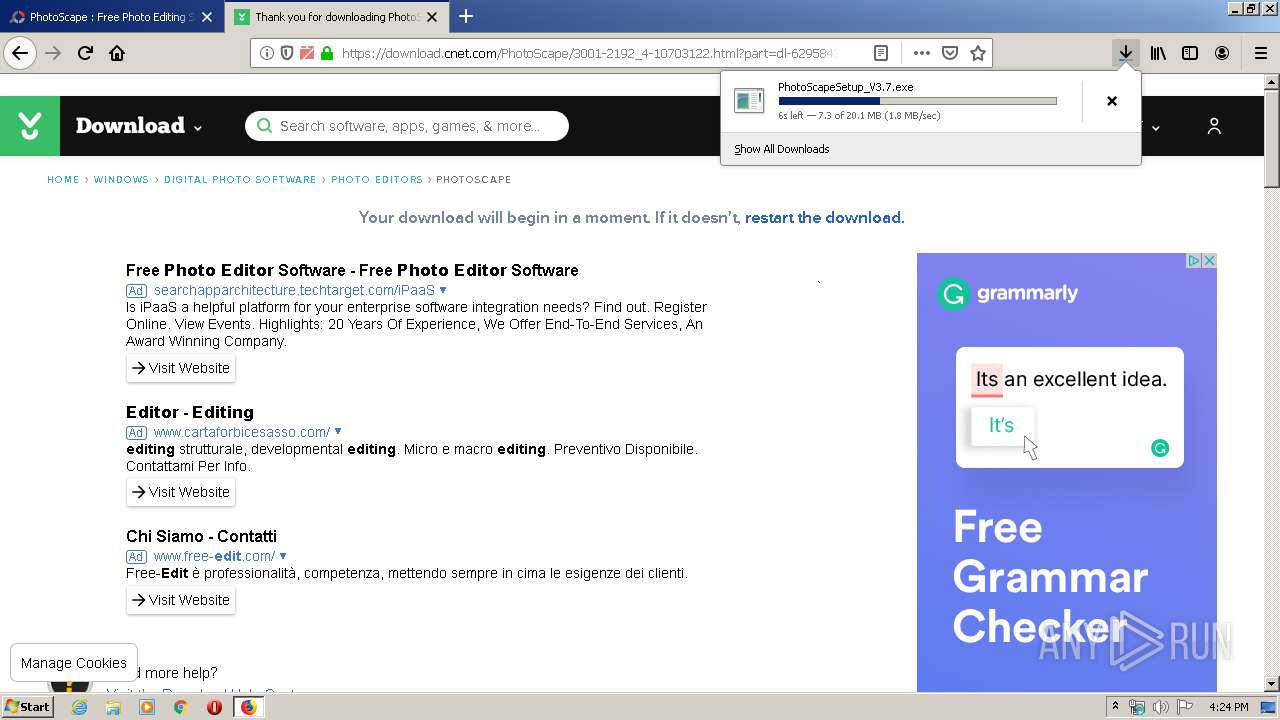Show hidden tray icons arrow
The image size is (1280, 720).
pos(1116,707)
